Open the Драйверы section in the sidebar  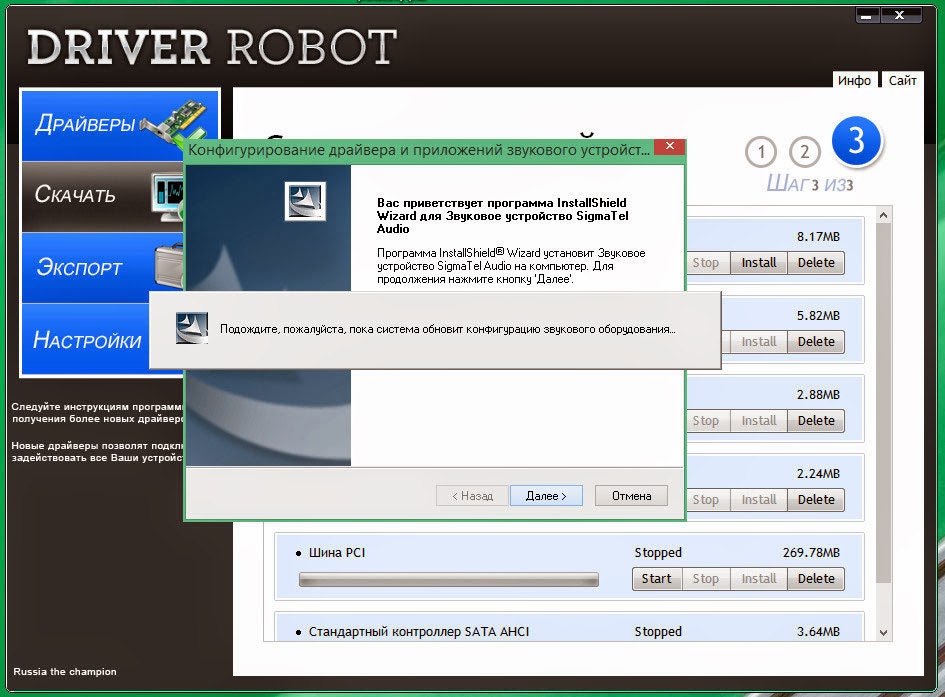coord(120,125)
